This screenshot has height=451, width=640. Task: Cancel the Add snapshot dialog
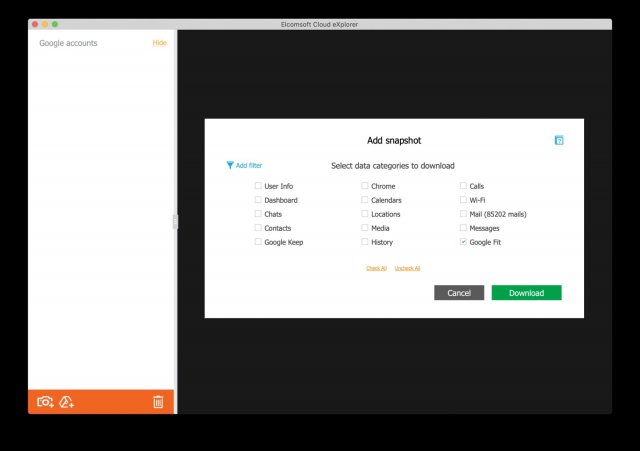click(459, 293)
